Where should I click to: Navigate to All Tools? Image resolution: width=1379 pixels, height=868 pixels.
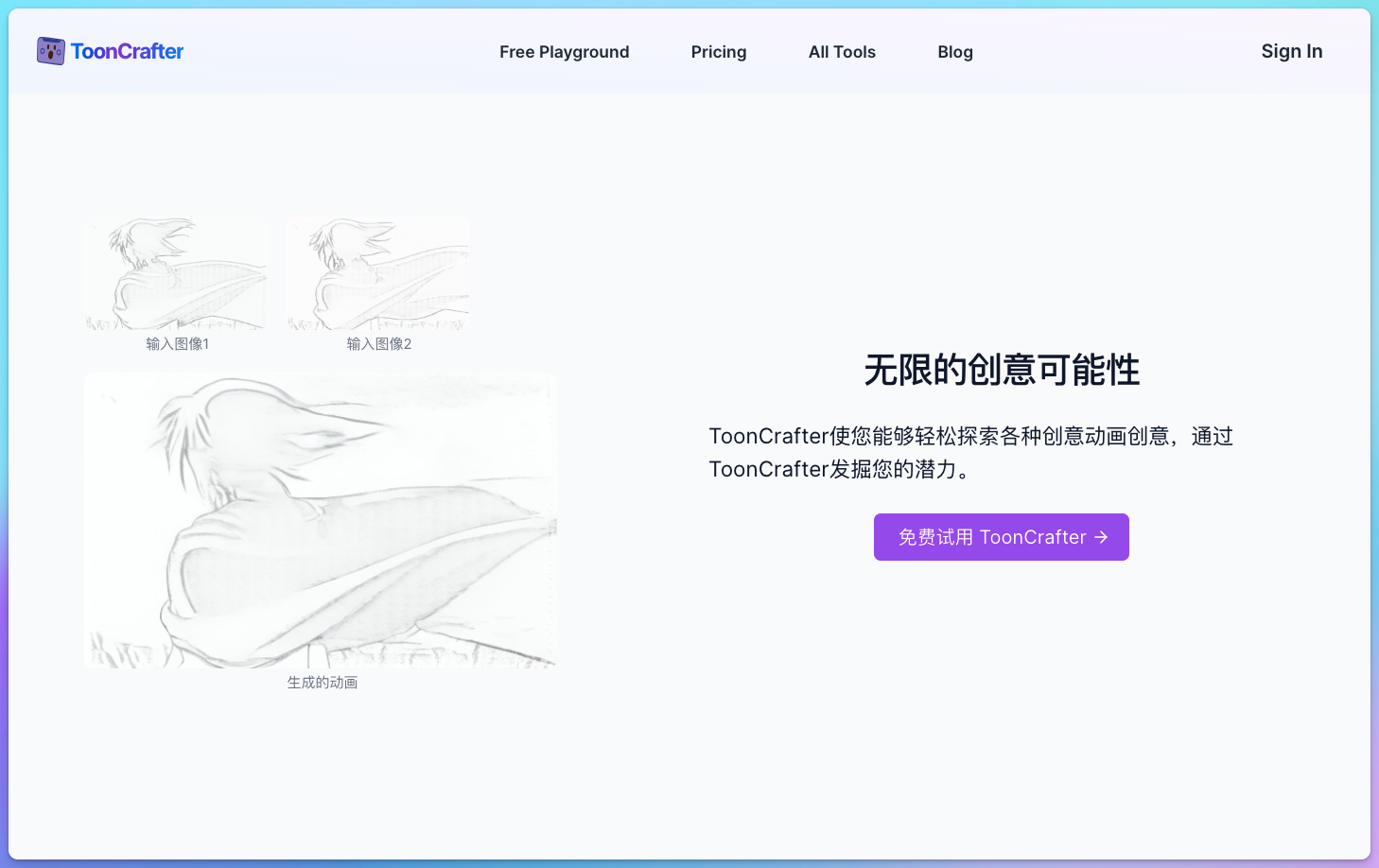[842, 52]
